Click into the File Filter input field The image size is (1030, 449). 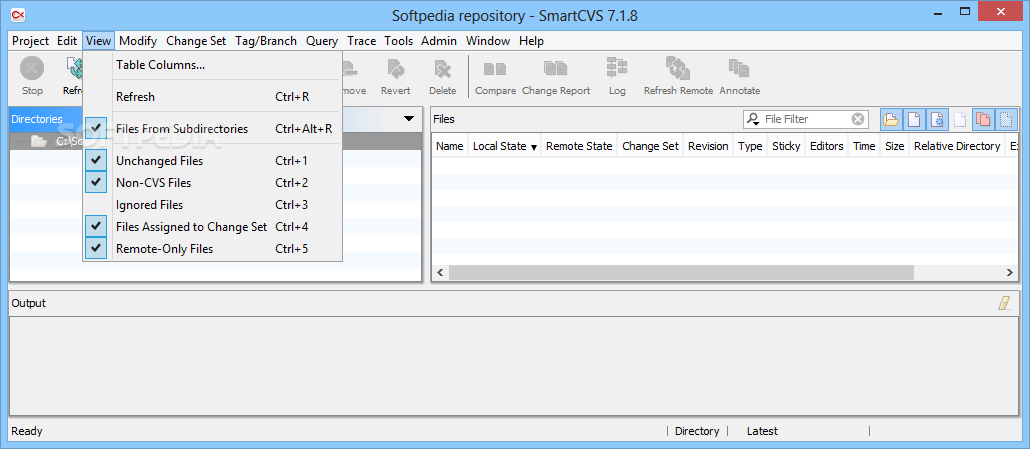point(807,119)
